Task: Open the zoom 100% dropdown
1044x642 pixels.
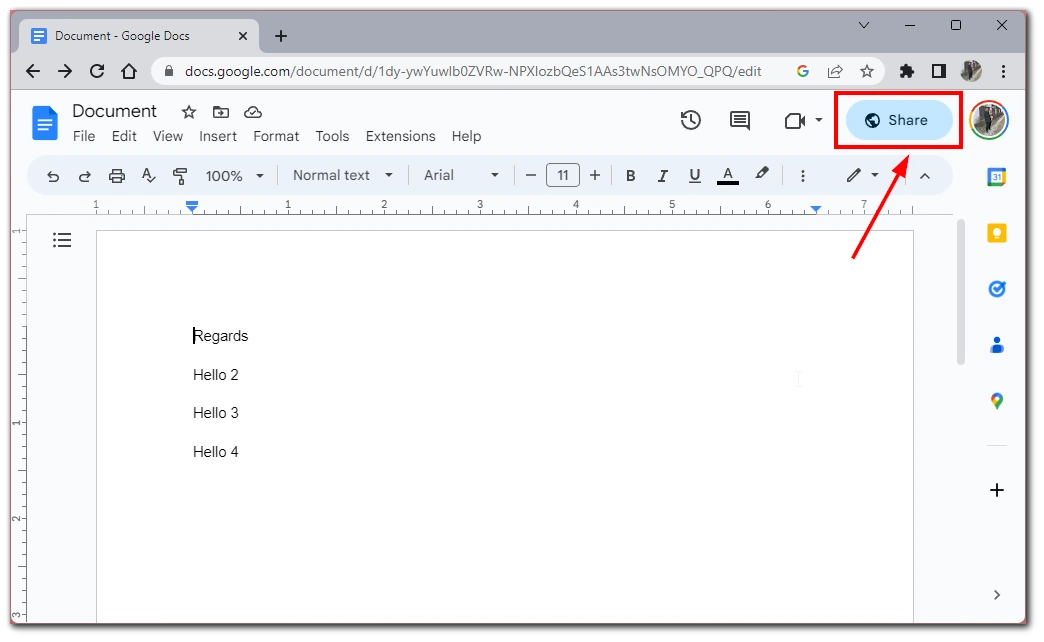Action: pyautogui.click(x=235, y=176)
